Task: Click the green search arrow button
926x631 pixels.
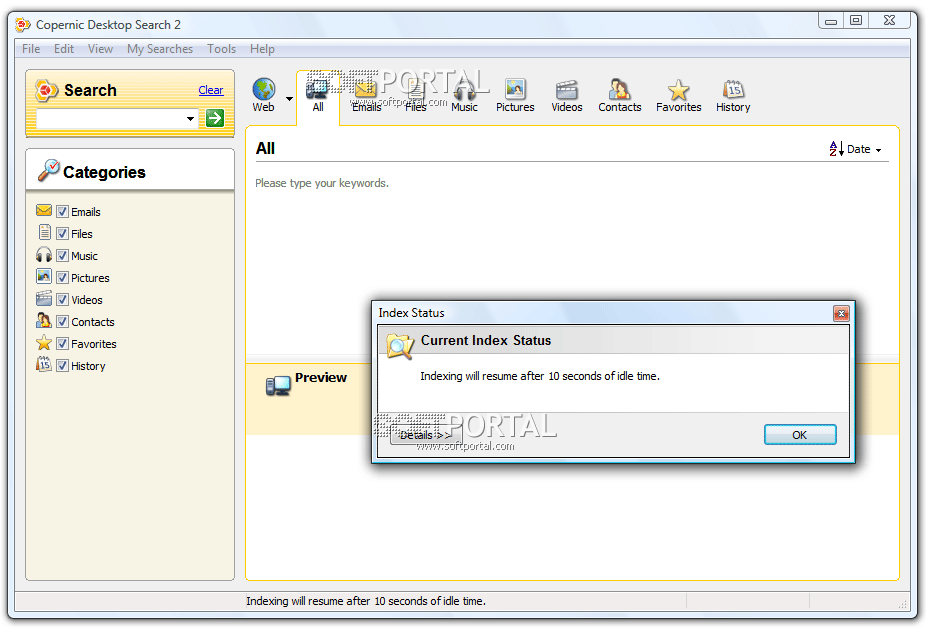Action: (x=215, y=118)
